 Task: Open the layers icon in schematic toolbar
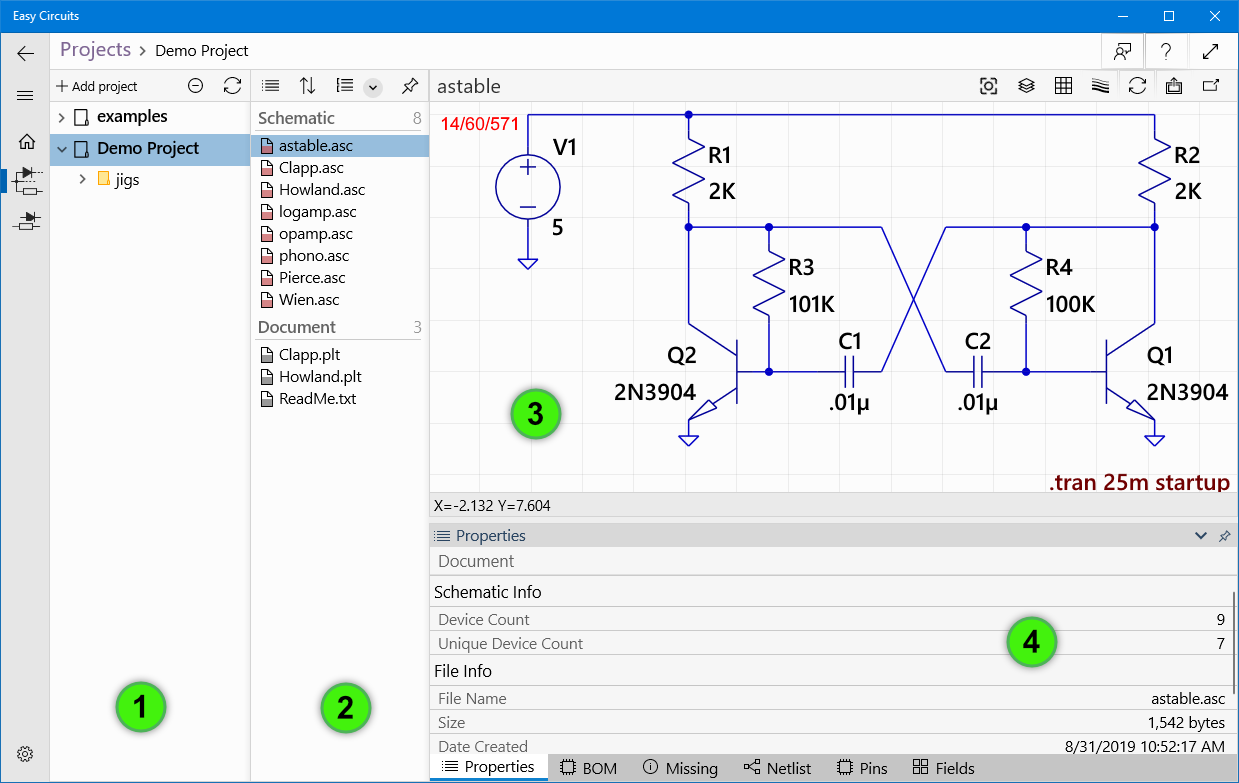coord(1026,86)
